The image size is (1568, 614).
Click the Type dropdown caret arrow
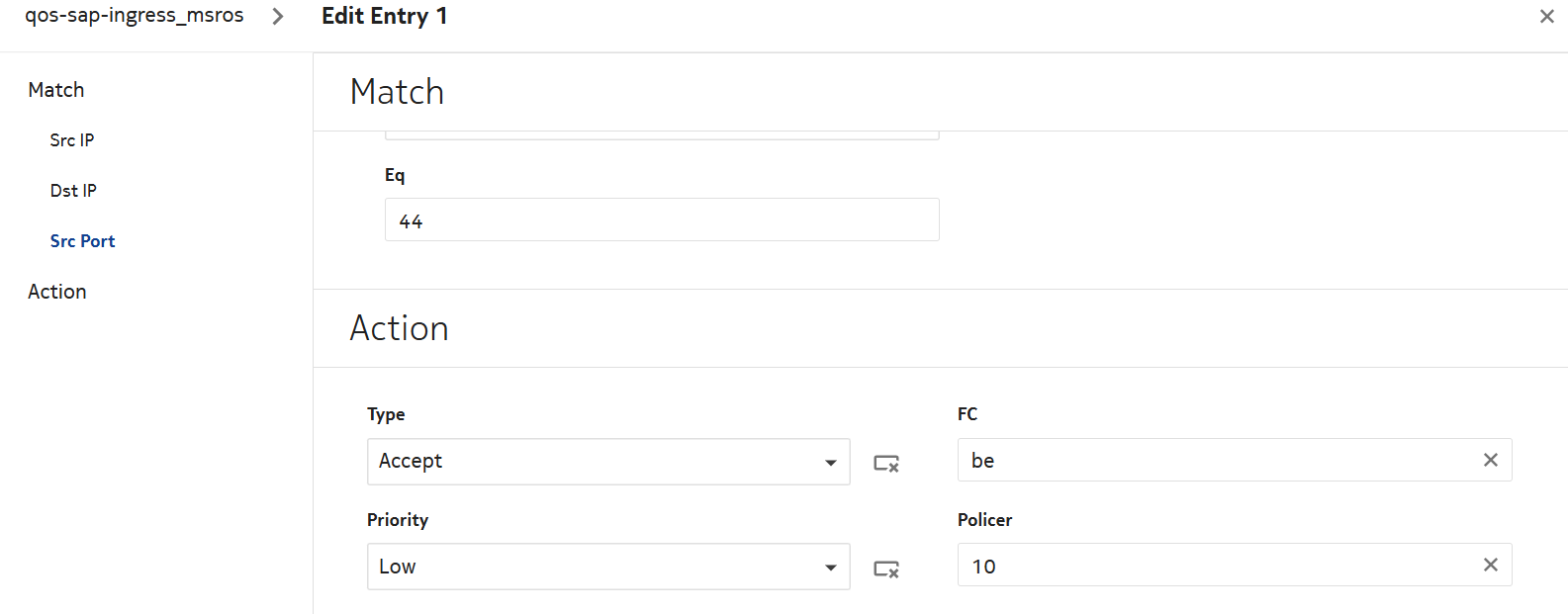point(830,463)
